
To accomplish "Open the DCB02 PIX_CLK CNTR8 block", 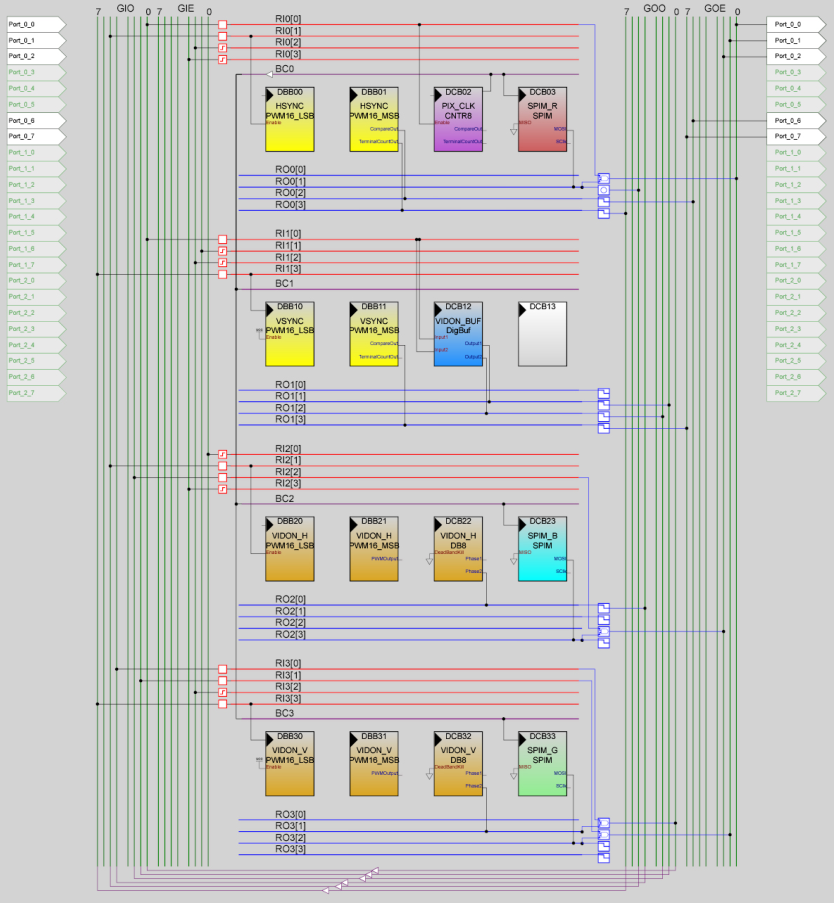I will click(458, 119).
